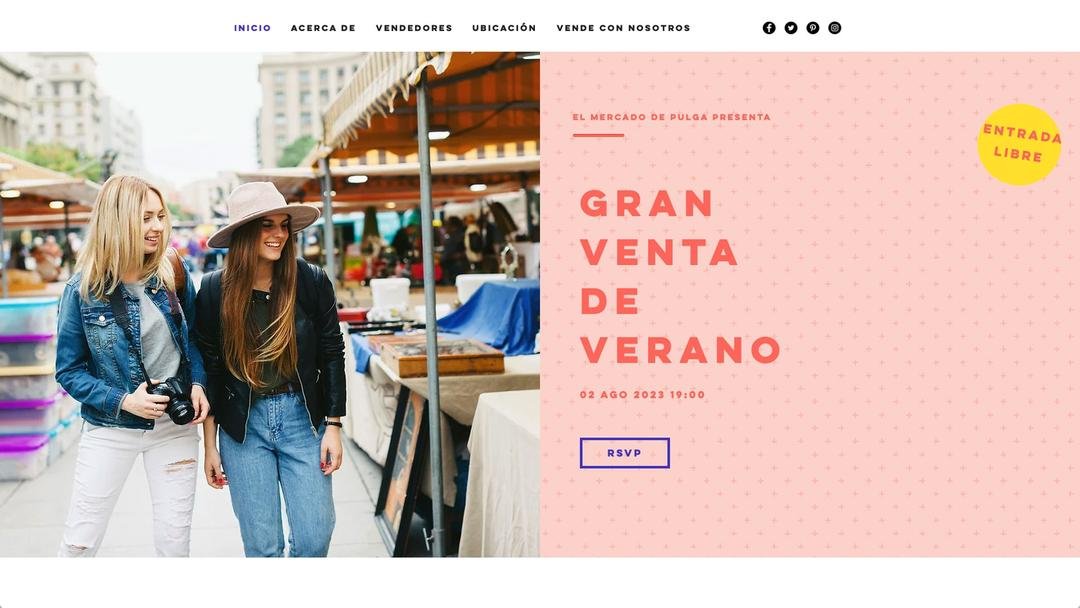Open Vende con Nosotros page

(623, 28)
